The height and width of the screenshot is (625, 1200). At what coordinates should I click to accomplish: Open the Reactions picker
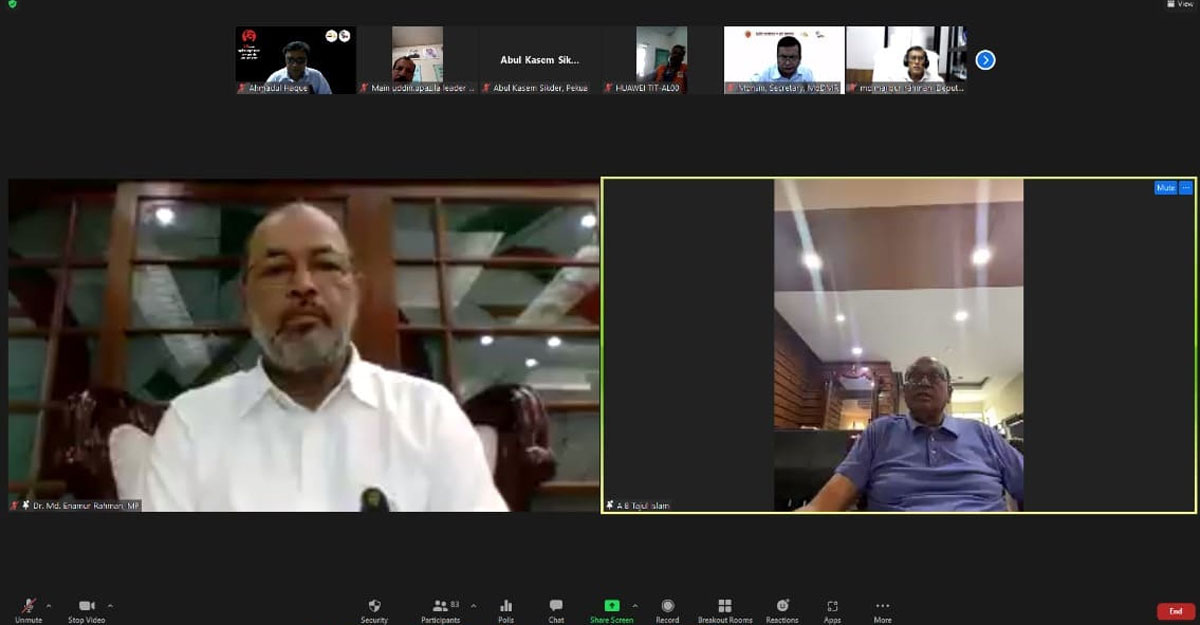782,609
